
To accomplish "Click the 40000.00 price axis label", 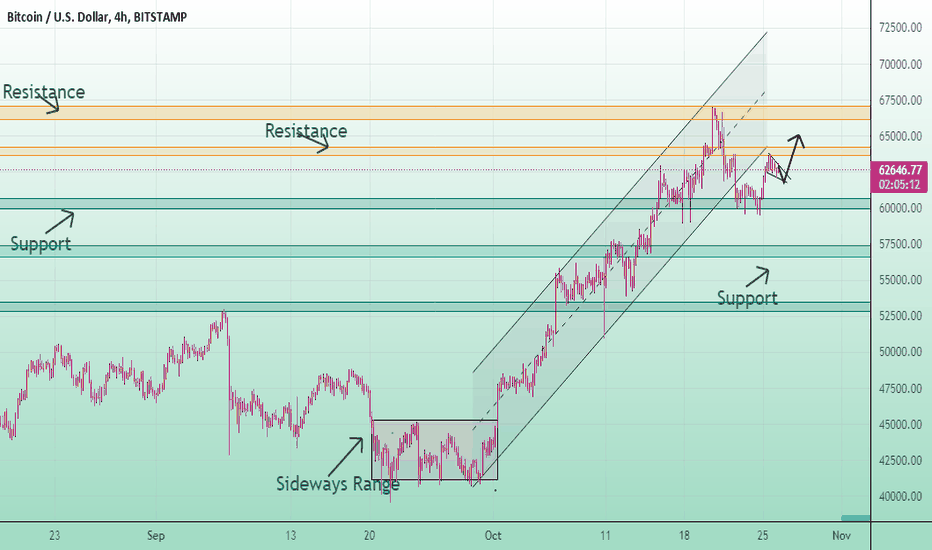I will pos(900,496).
